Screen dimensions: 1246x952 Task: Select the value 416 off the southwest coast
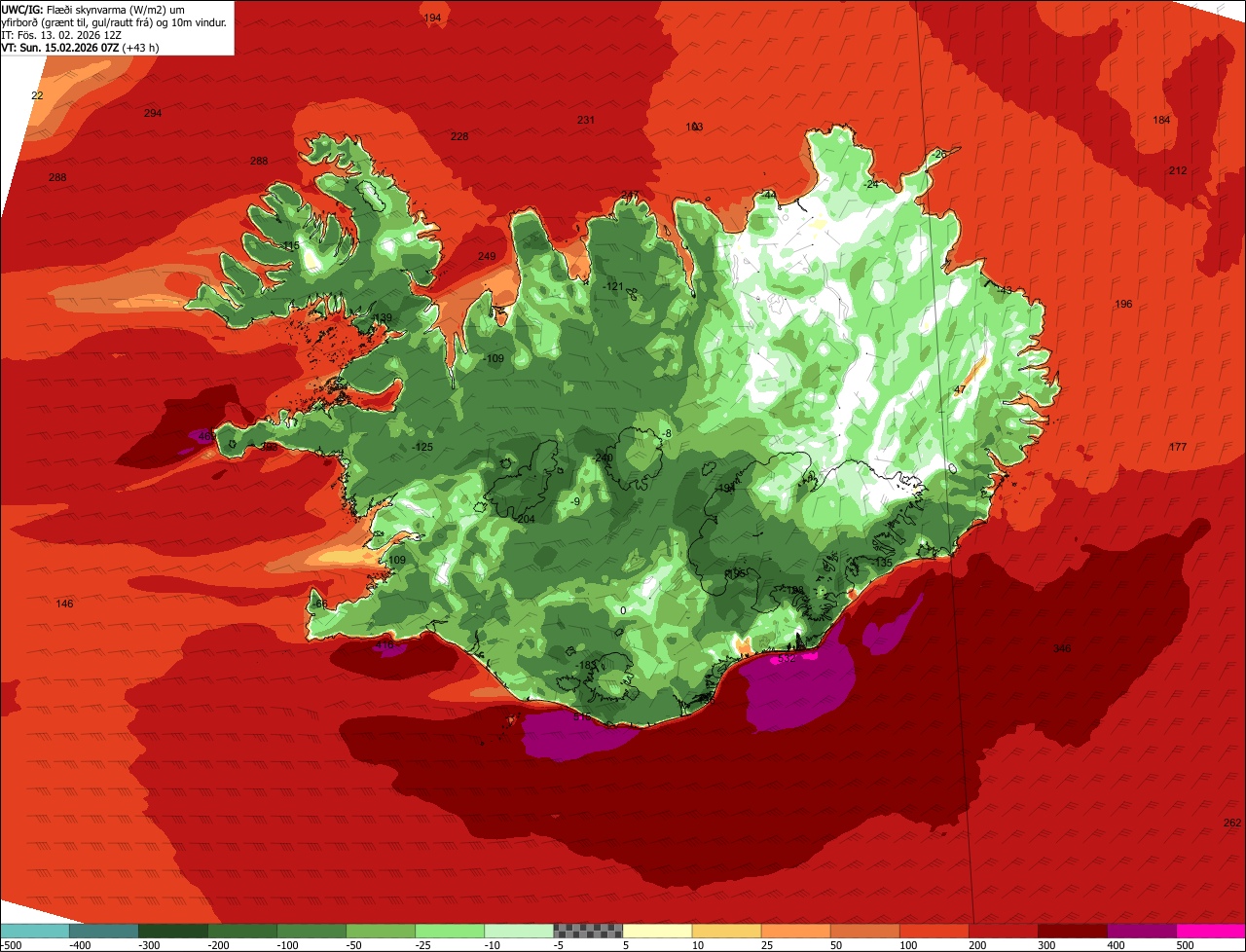pos(385,644)
